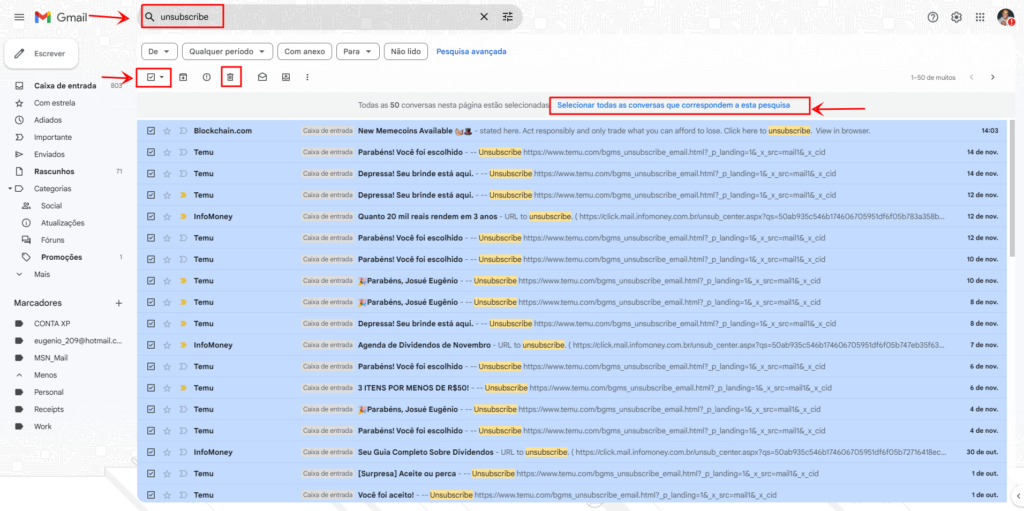
Task: Open Pesquisa avançada link
Action: [472, 52]
